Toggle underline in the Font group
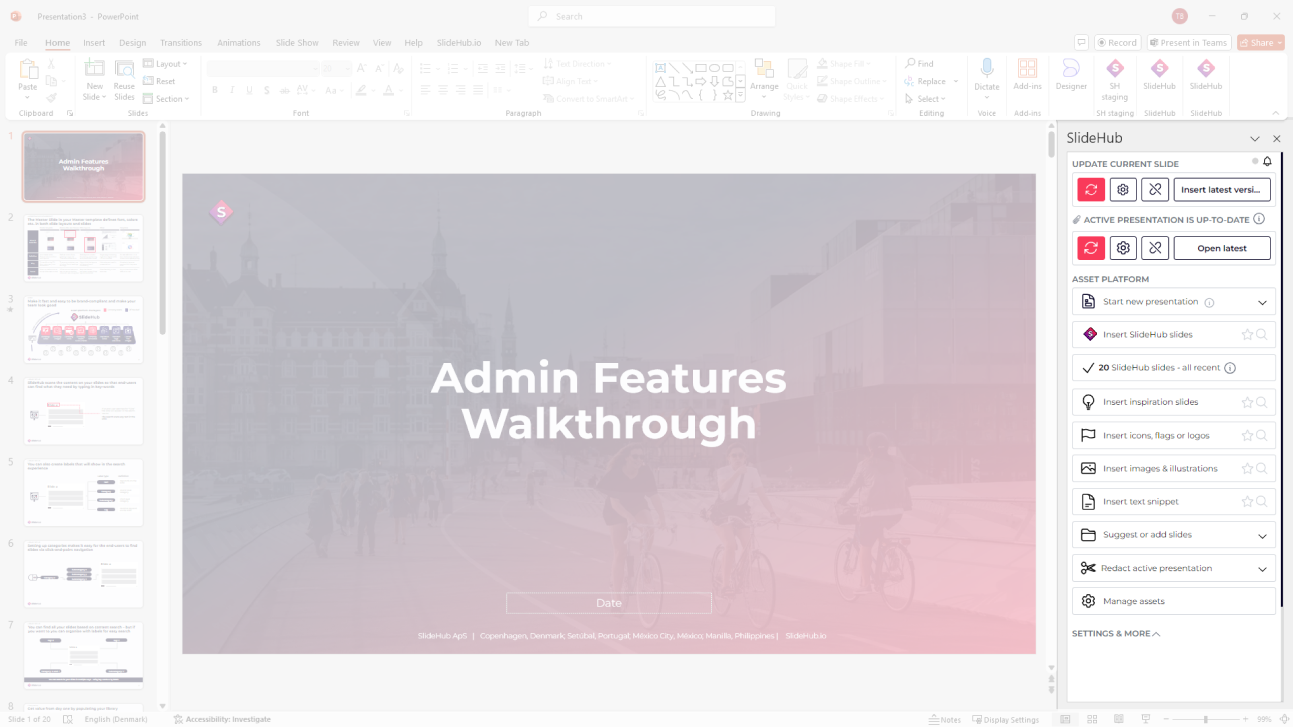The image size is (1293, 728). click(x=248, y=89)
